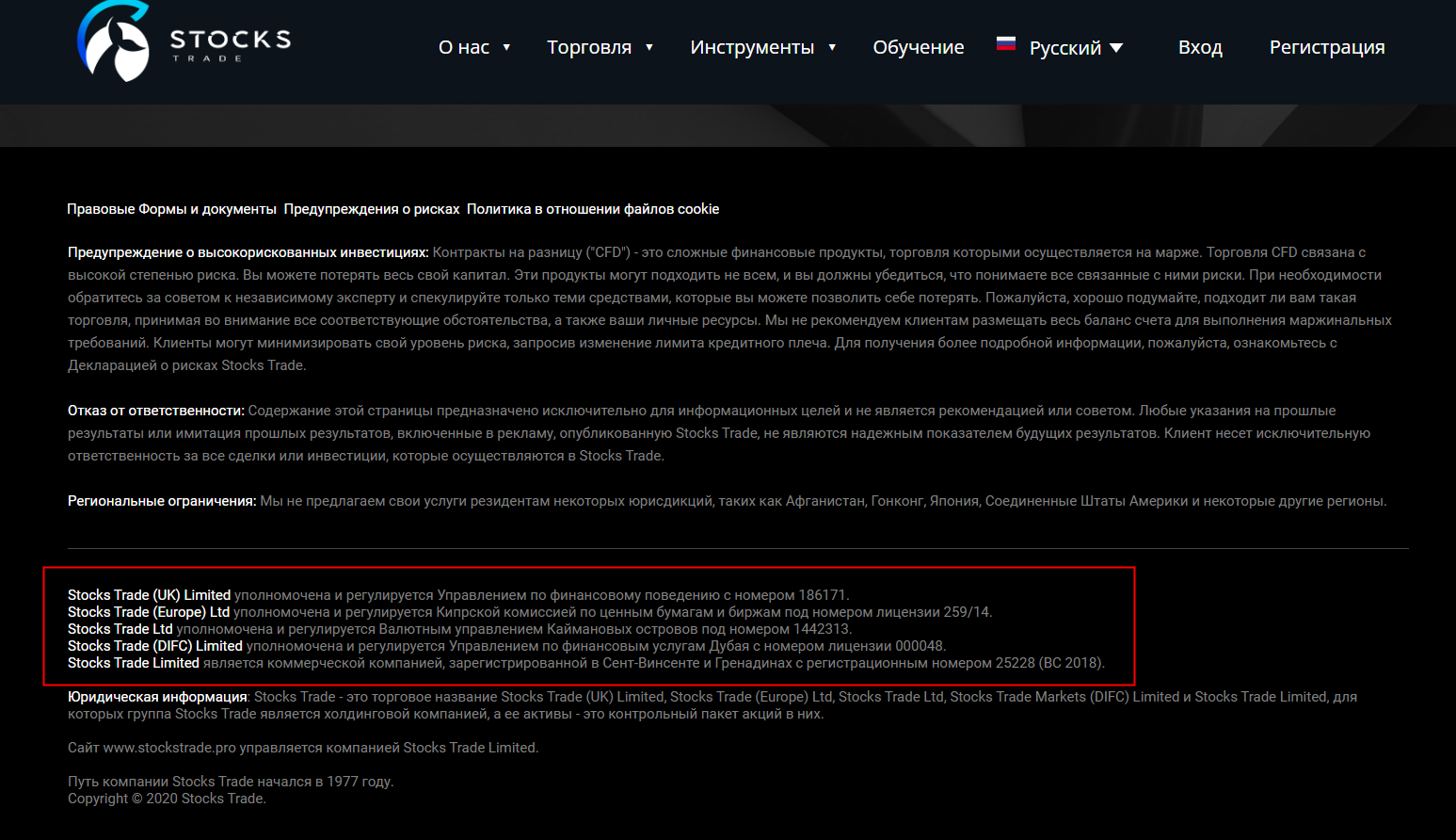1456x840 pixels.
Task: Click the www.stockstrade.pro site text
Action: 169,748
